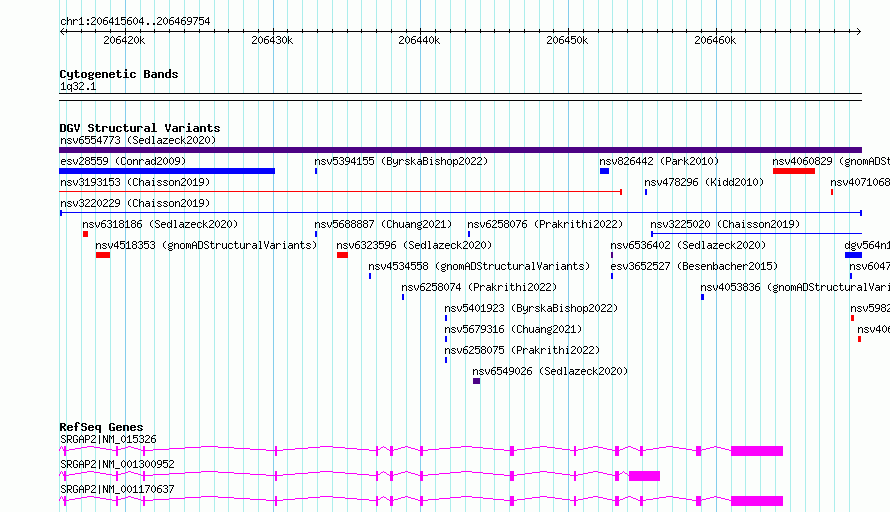890x512 pixels.
Task: Open nsv3193153 (Chaisson2019) variant label
Action: [x=135, y=182]
